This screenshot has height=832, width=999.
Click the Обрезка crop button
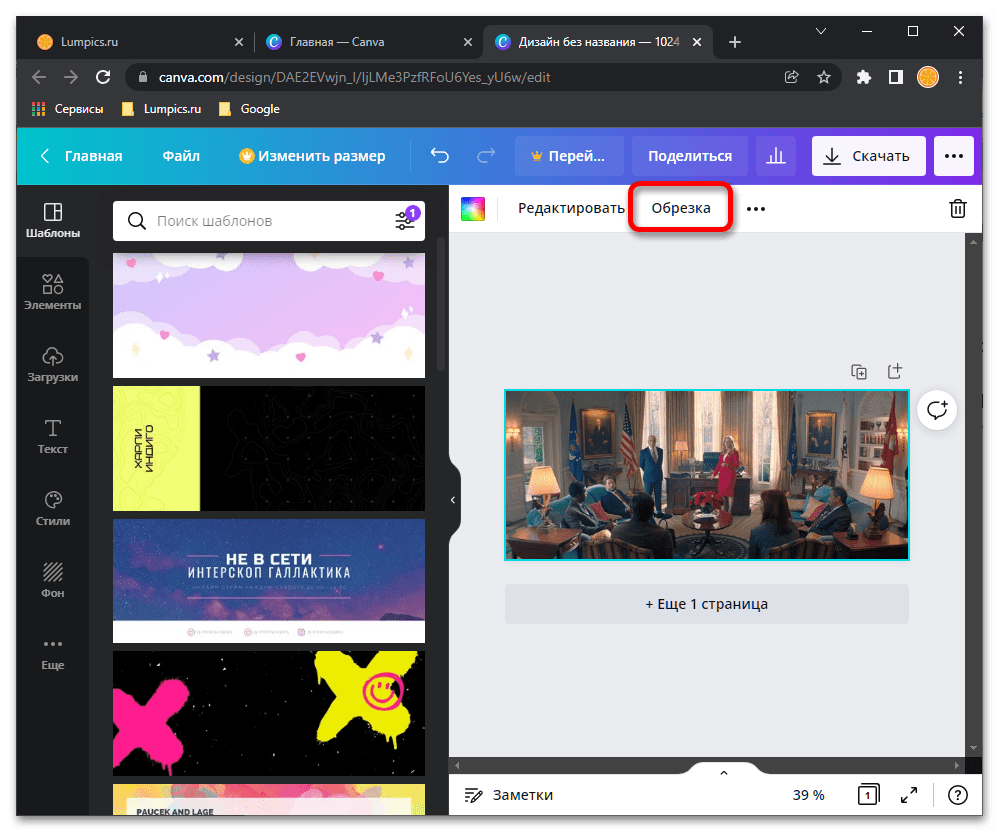click(x=680, y=208)
